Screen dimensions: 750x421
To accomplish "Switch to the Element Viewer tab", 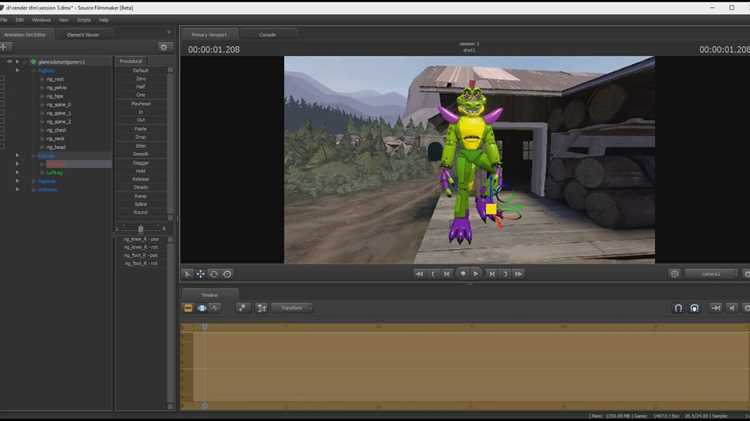I will (x=83, y=35).
